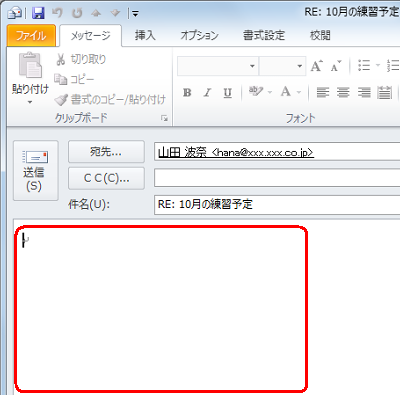Redo action in quick access toolbar
The height and width of the screenshot is (395, 400).
tap(77, 13)
